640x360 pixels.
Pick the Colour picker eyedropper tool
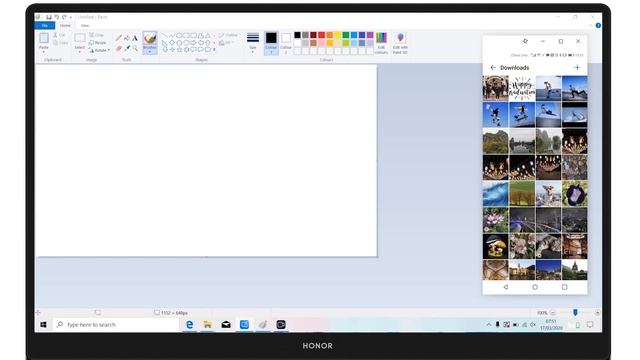pos(127,48)
